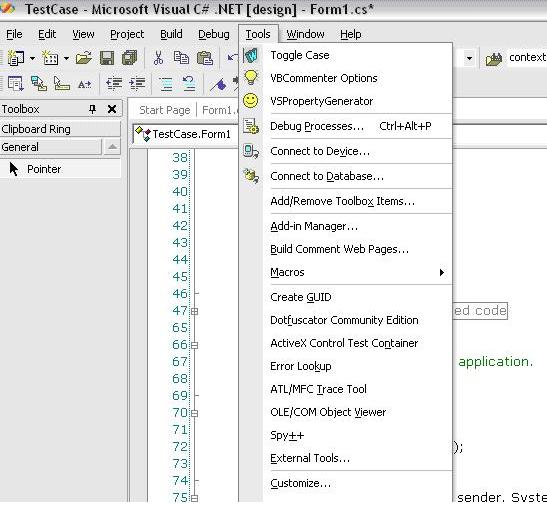The width and height of the screenshot is (547, 505).
Task: Open the Project menu
Action: [127, 34]
